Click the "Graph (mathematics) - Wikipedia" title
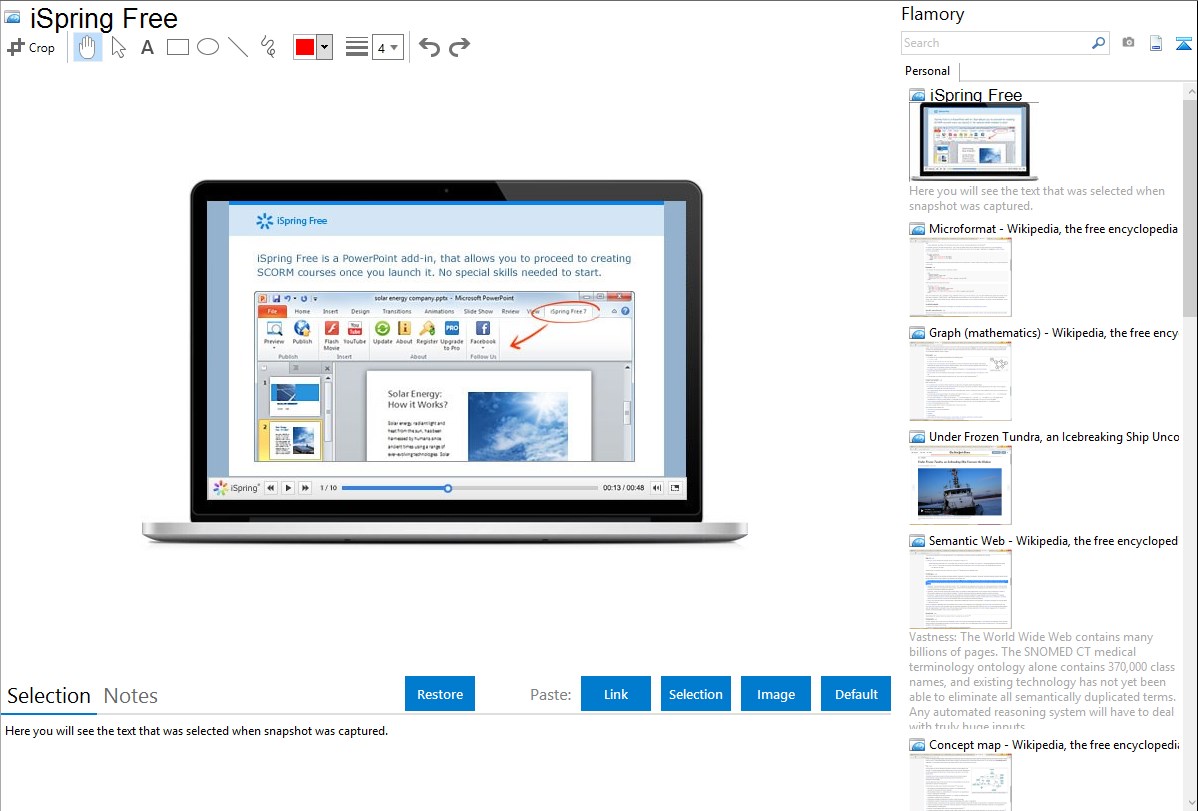1198x811 pixels. 1053,333
